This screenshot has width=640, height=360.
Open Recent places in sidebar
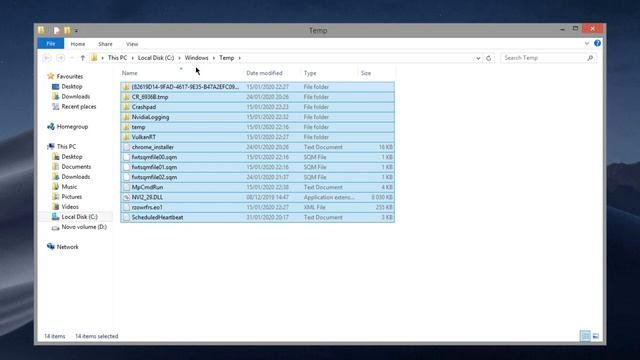tap(78, 107)
